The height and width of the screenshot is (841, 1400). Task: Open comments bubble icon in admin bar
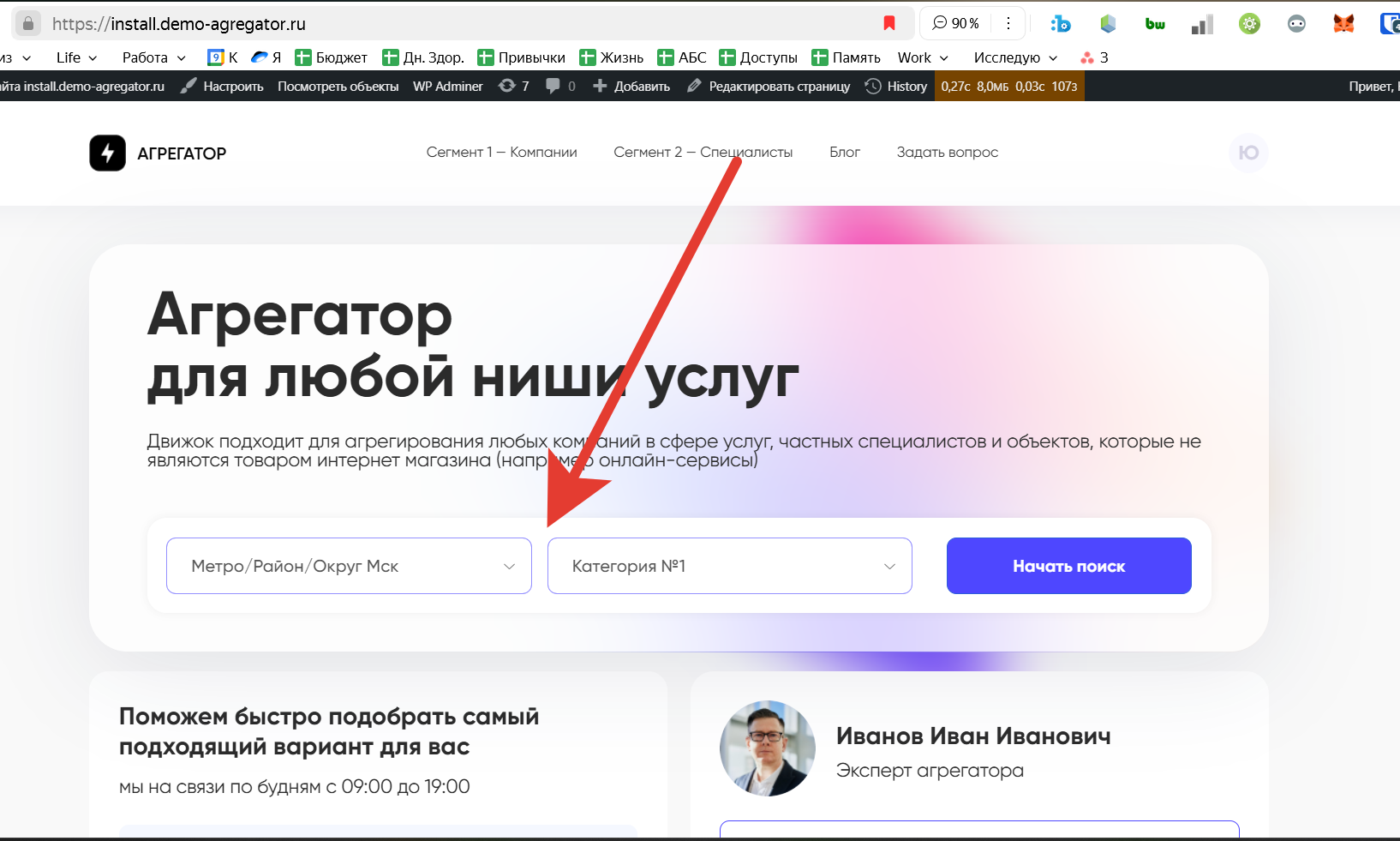[560, 86]
